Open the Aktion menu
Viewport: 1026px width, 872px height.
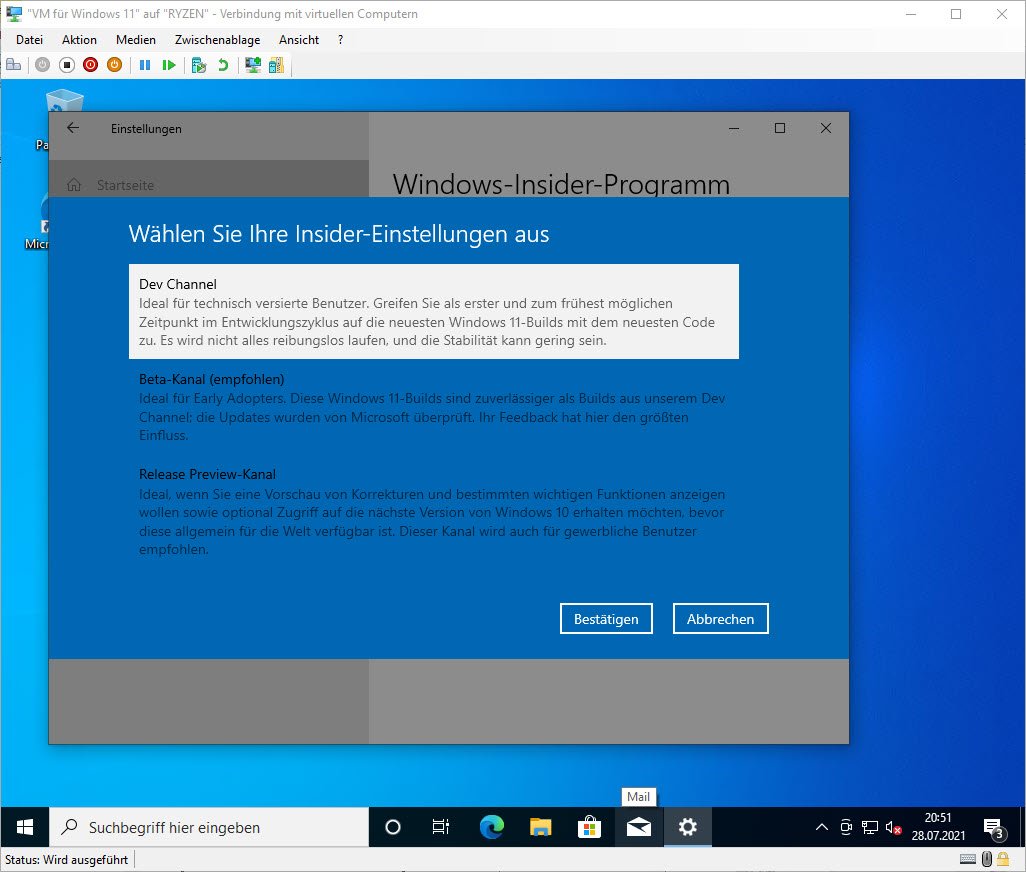79,40
